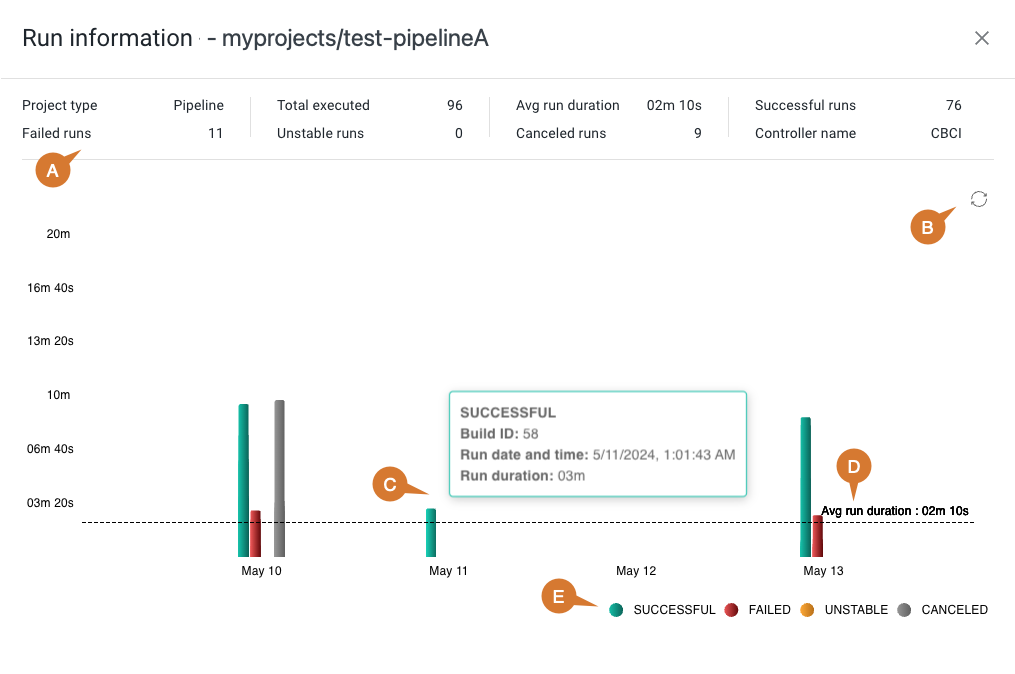Image resolution: width=1015 pixels, height=674 pixels.
Task: Click the Build ID 58 tooltip
Action: click(597, 444)
